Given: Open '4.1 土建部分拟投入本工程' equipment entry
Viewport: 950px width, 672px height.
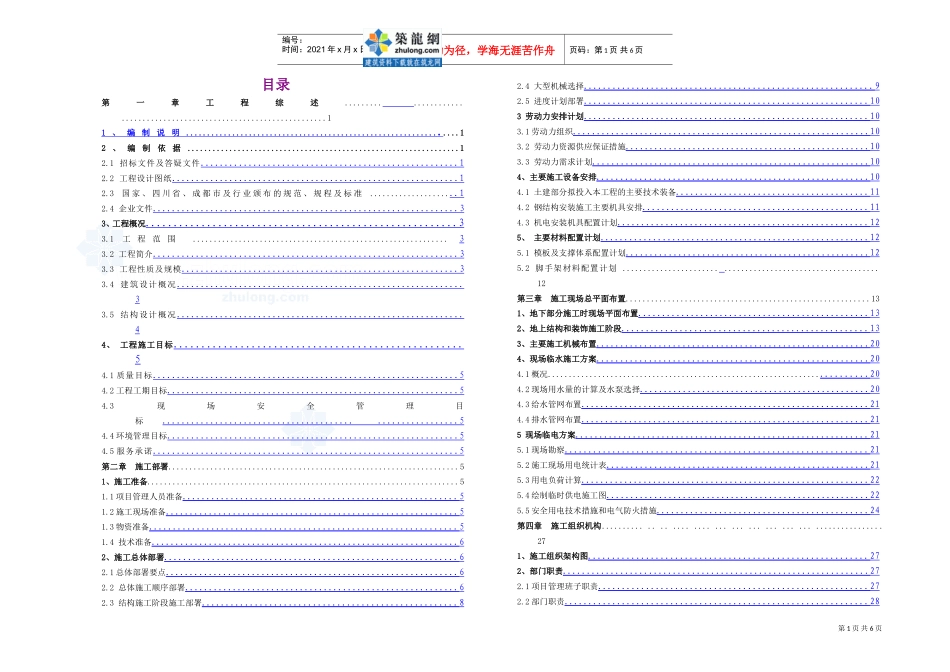Looking at the screenshot, I should coord(698,192).
